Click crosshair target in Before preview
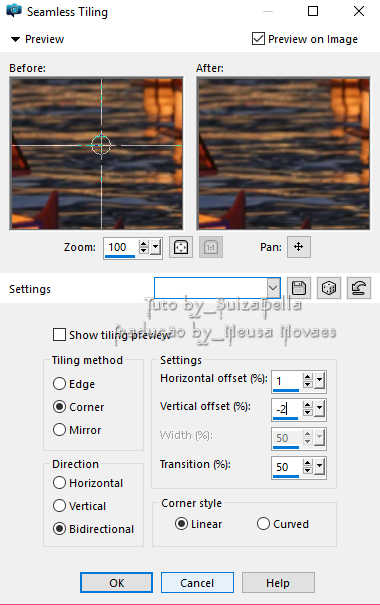The image size is (380, 605). pos(101,145)
